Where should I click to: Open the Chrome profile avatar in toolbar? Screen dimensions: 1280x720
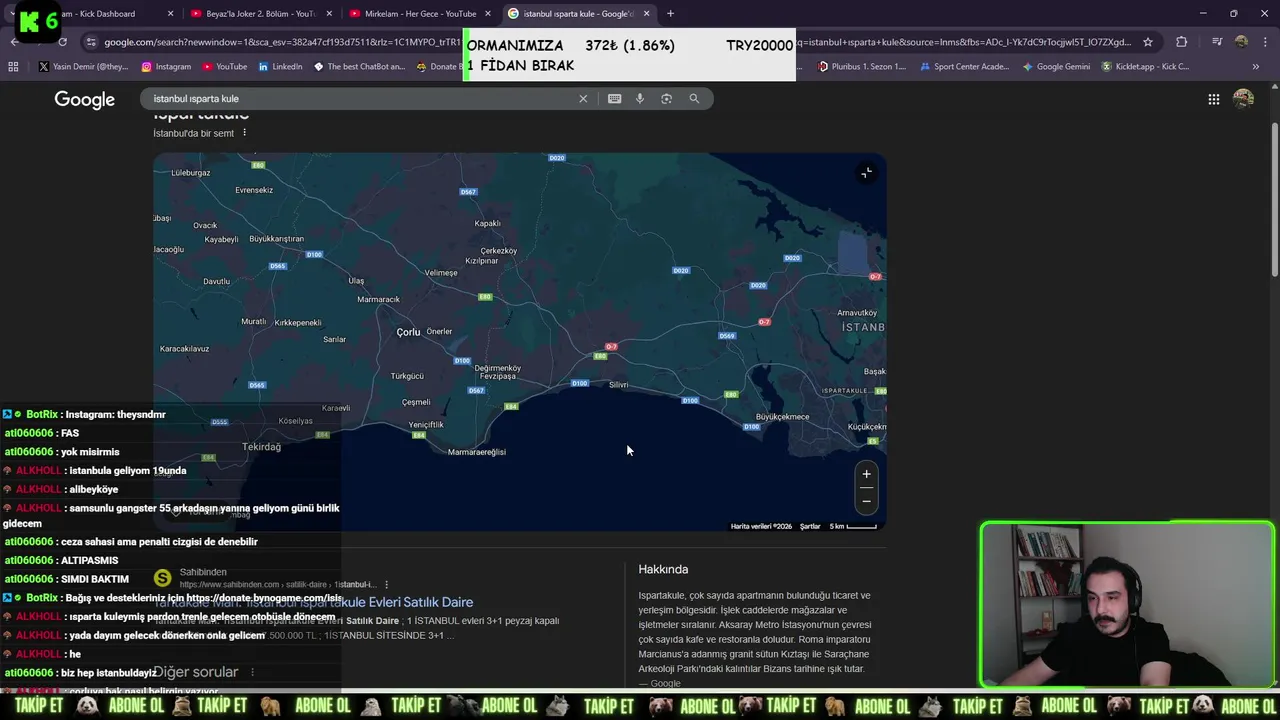pyautogui.click(x=1241, y=42)
